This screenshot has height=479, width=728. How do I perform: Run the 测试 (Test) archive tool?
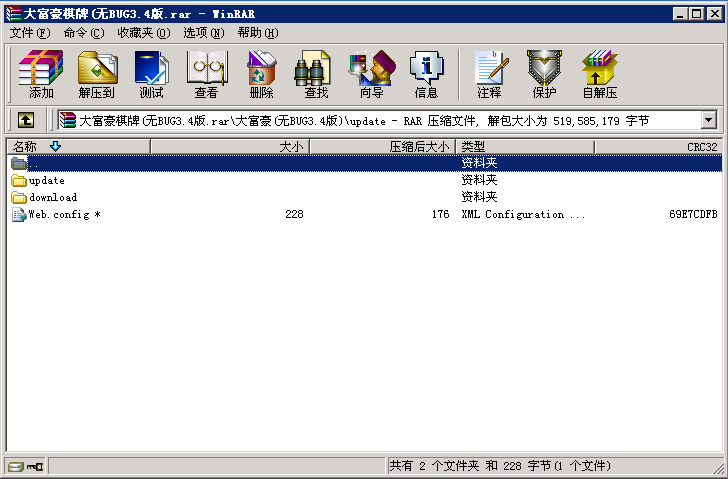point(151,74)
